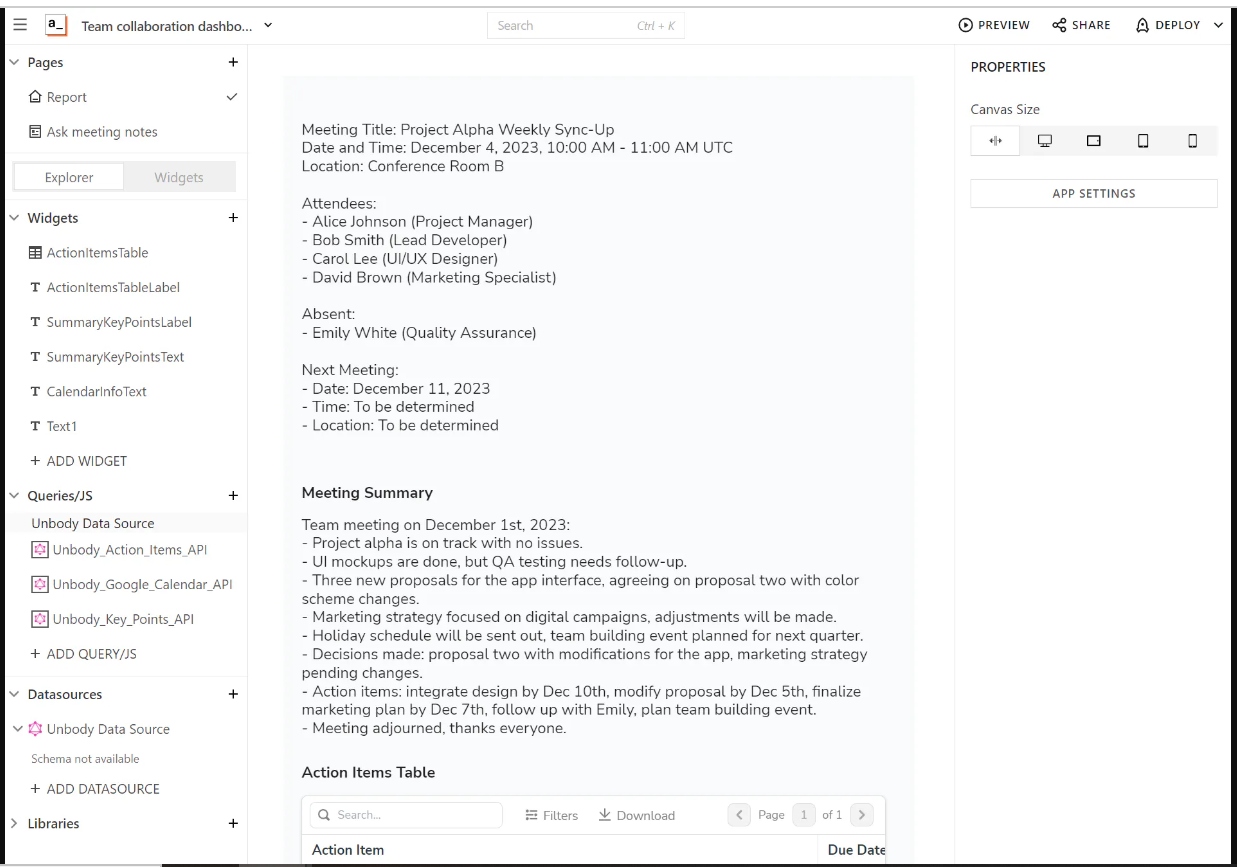This screenshot has height=867, width=1237.
Task: Click the Unbody Data Source group label
Action: 93,523
